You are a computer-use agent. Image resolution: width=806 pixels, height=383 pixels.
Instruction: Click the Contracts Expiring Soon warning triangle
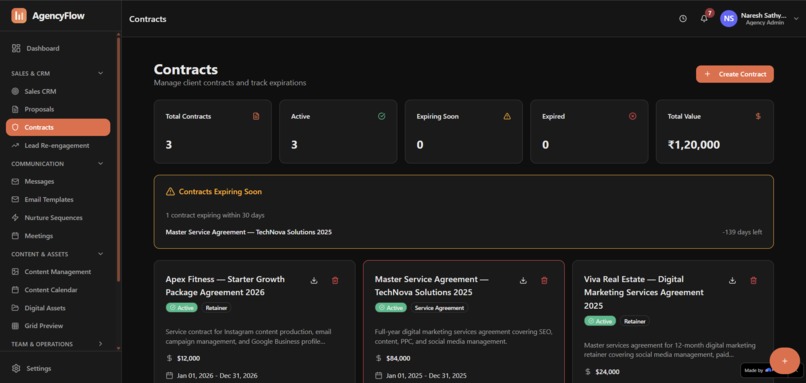coord(170,192)
